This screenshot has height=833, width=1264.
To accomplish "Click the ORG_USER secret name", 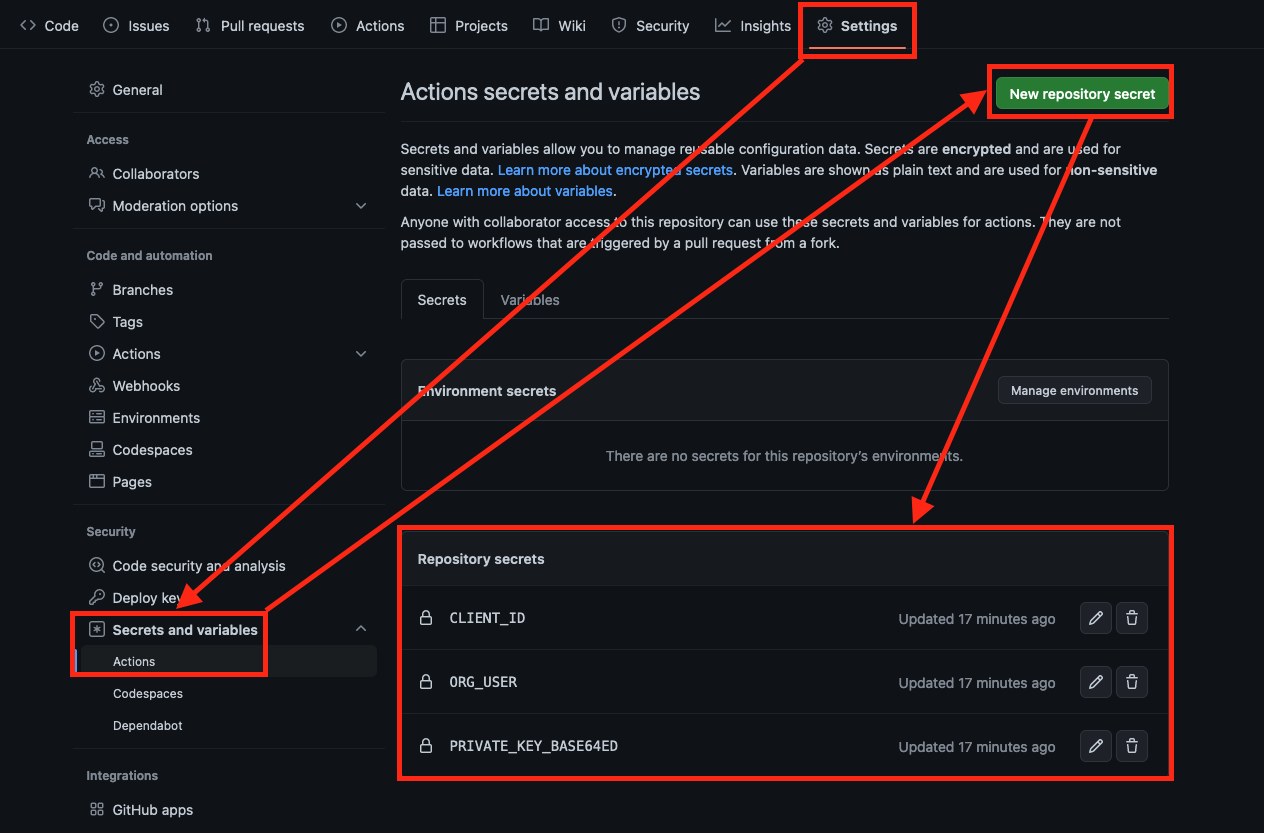I will pyautogui.click(x=483, y=682).
